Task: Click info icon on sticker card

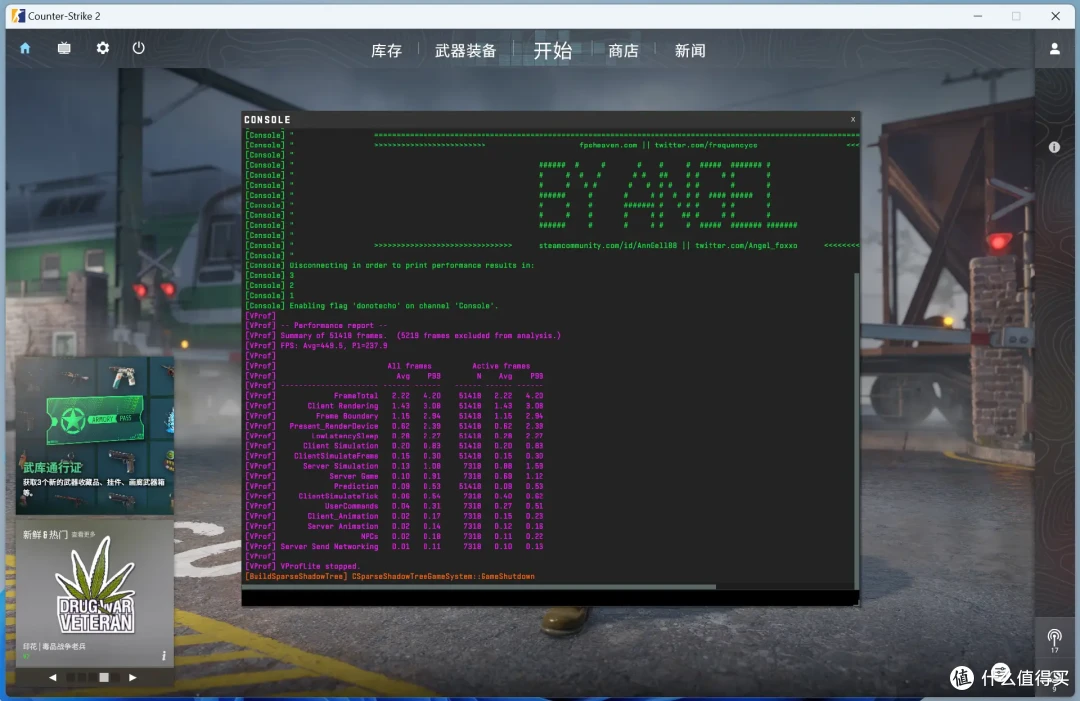Action: (x=164, y=656)
